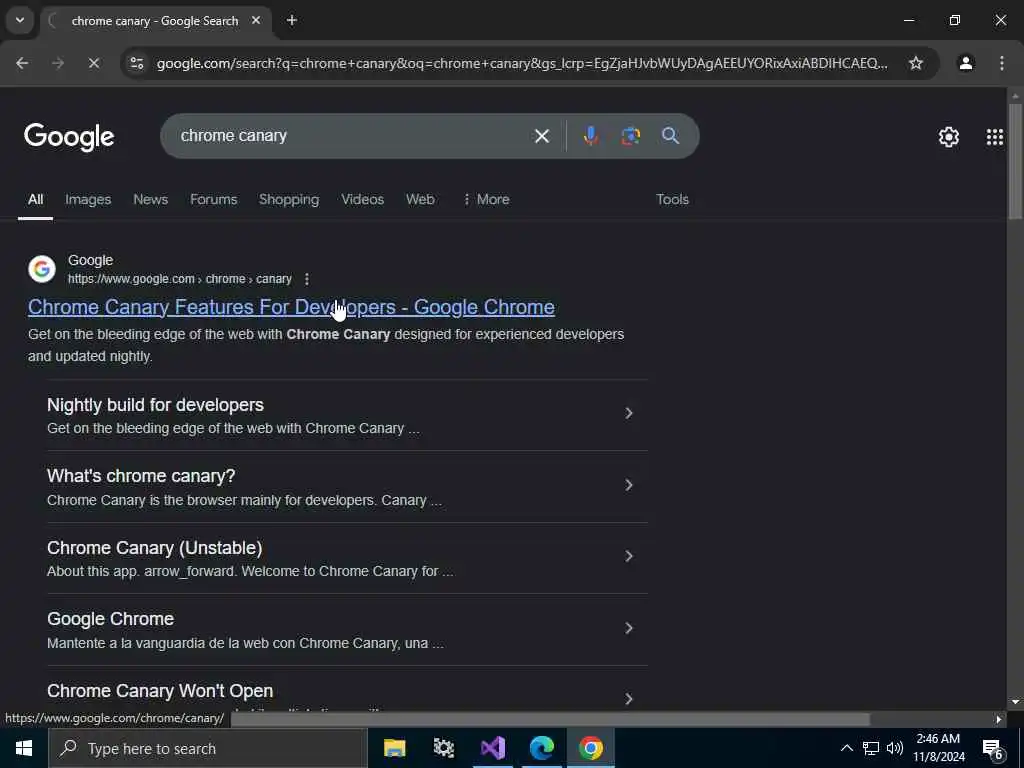Image resolution: width=1024 pixels, height=768 pixels.
Task: Open the Google apps grid
Action: (x=994, y=137)
